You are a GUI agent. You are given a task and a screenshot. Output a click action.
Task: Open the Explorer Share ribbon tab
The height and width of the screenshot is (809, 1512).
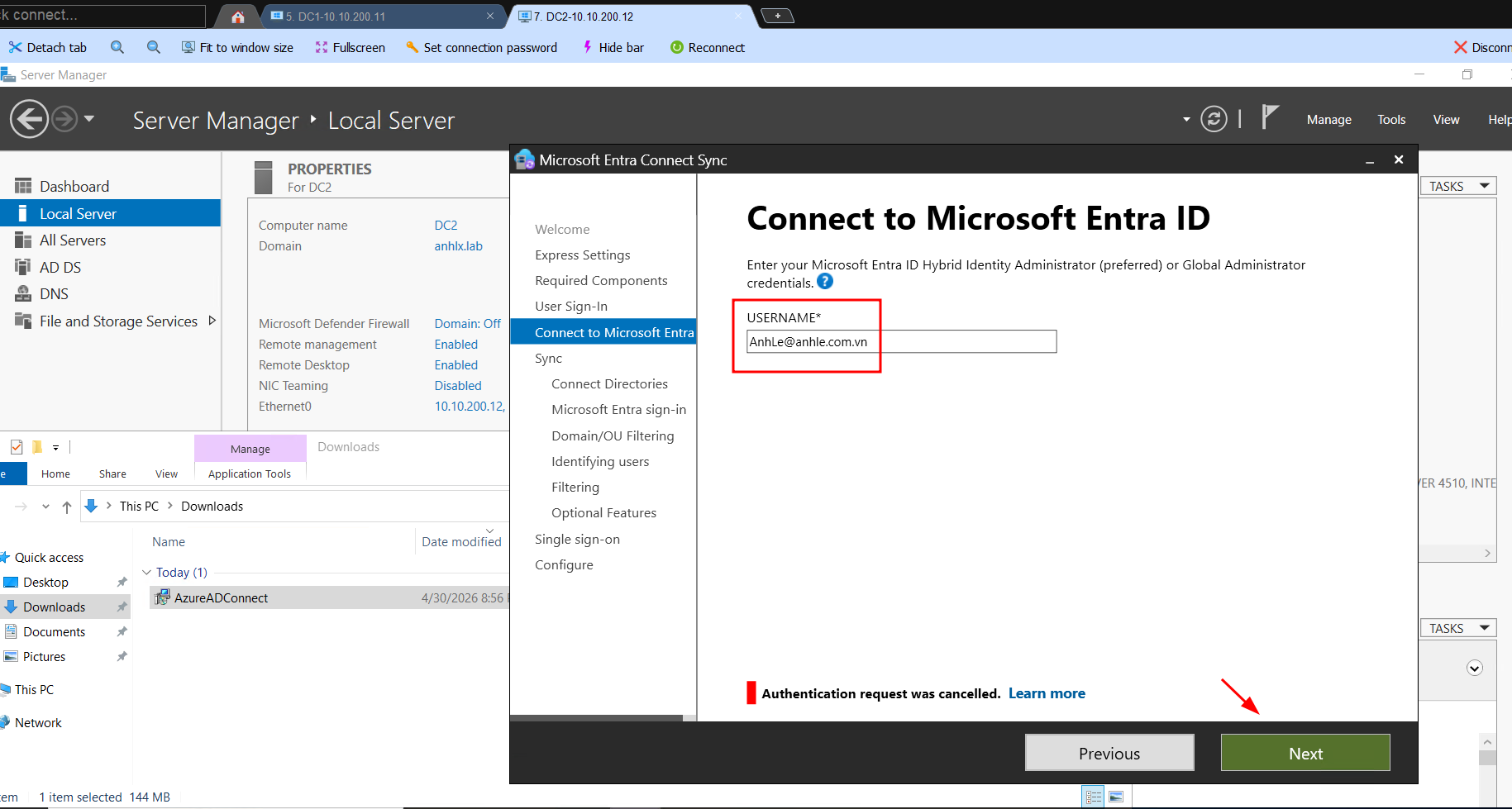(x=112, y=474)
